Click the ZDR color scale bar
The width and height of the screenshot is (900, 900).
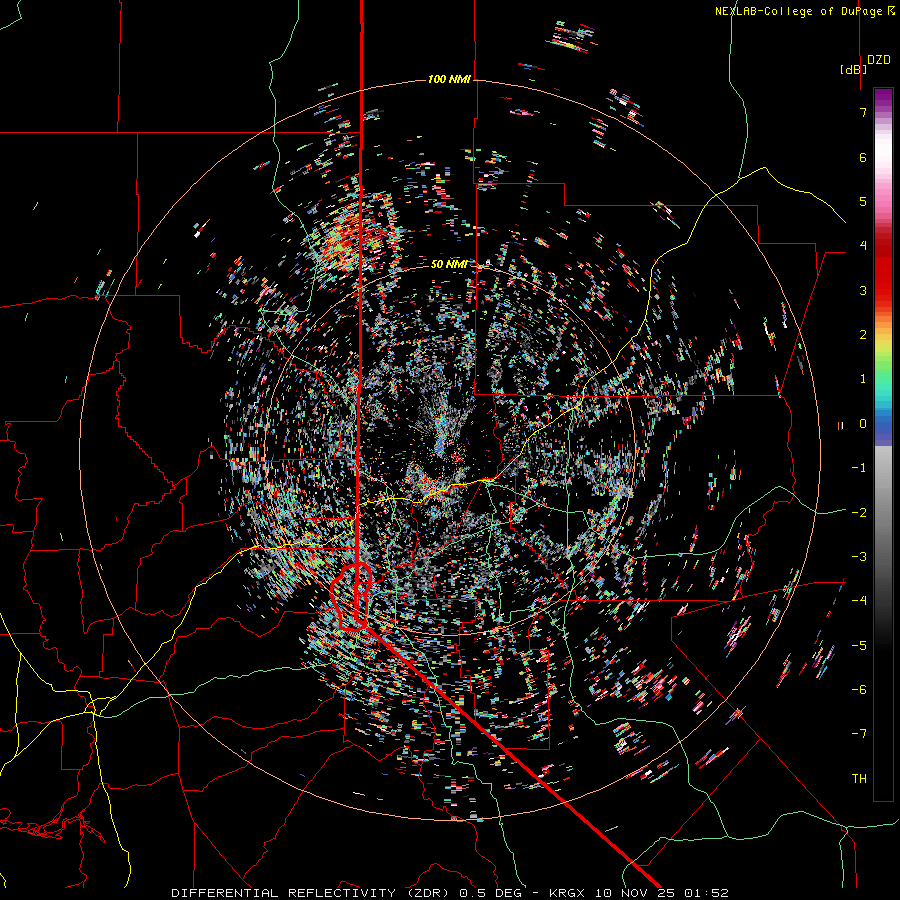883,444
